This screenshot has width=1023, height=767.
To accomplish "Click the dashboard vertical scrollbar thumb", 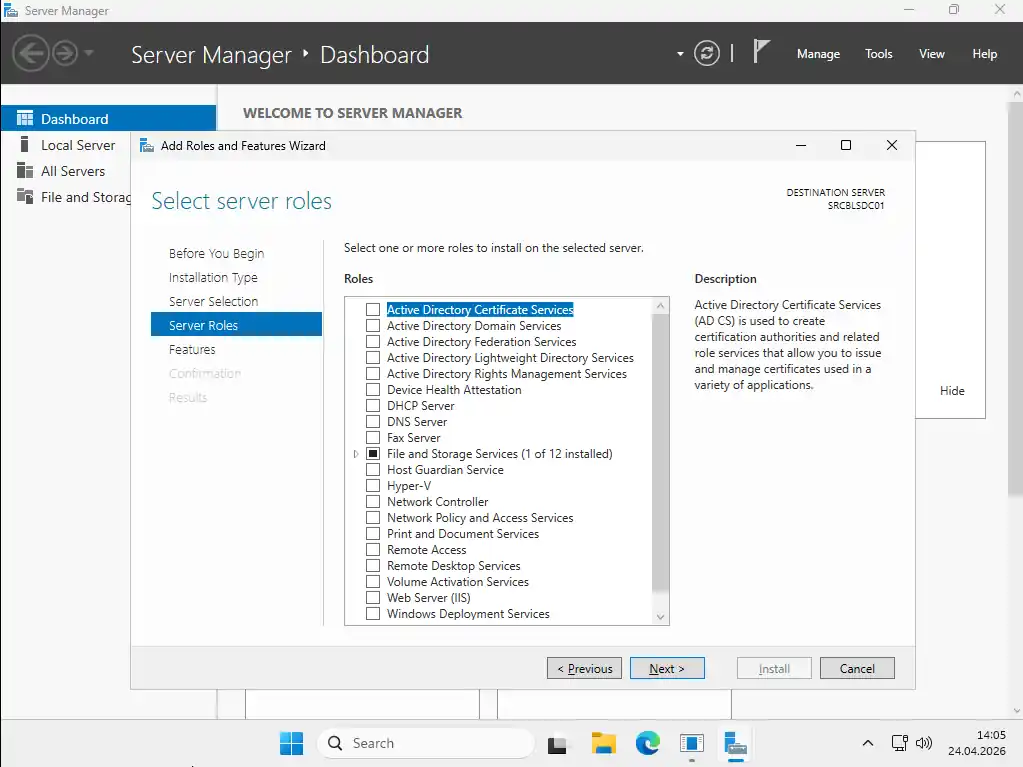I will [1015, 297].
